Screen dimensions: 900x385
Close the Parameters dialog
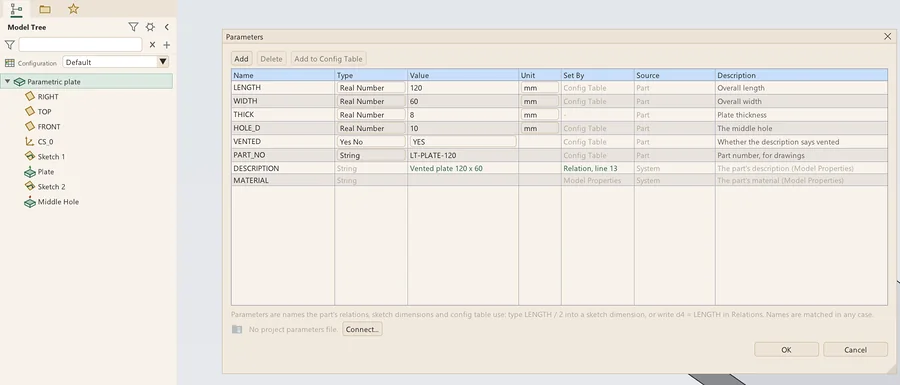tap(887, 36)
